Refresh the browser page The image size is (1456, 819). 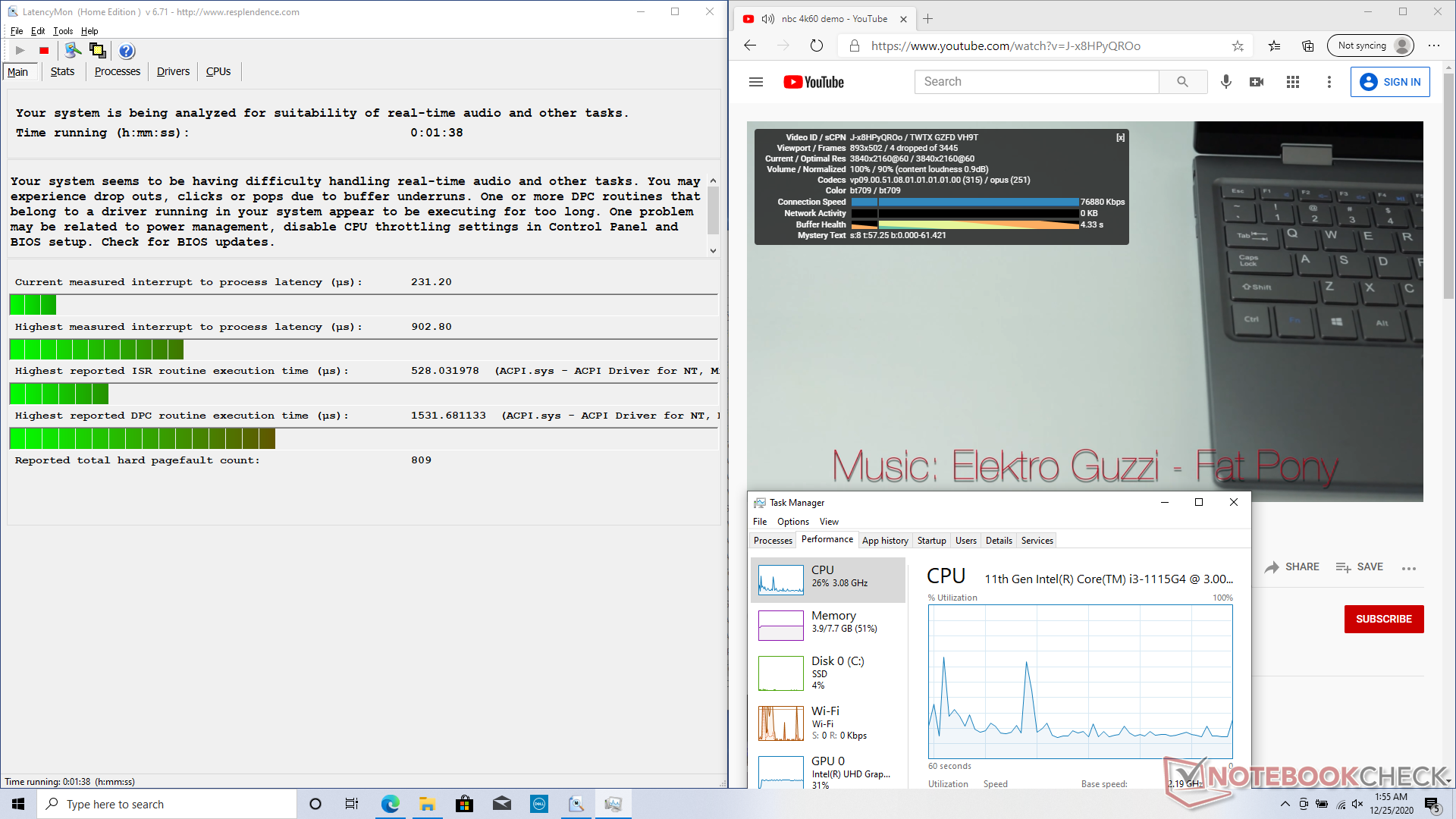pos(816,45)
